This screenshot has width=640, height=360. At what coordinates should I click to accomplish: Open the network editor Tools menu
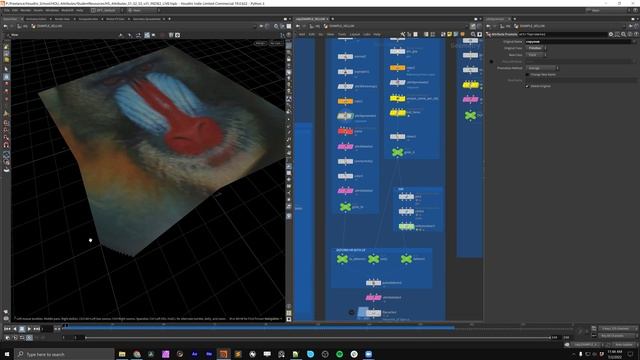click(x=342, y=34)
